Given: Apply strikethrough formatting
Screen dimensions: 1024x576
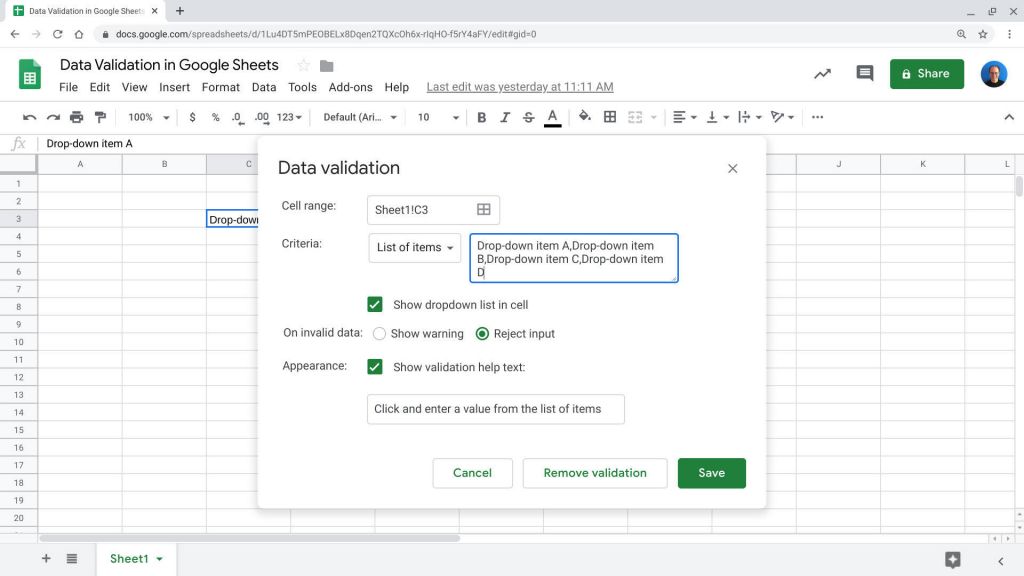Looking at the screenshot, I should pos(528,117).
